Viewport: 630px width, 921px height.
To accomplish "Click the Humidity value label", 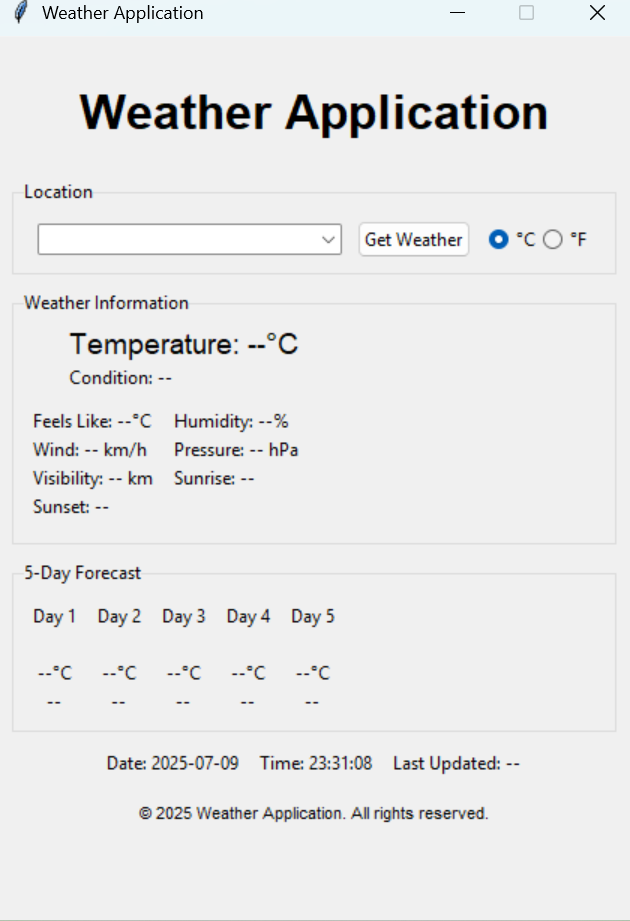I will 231,422.
